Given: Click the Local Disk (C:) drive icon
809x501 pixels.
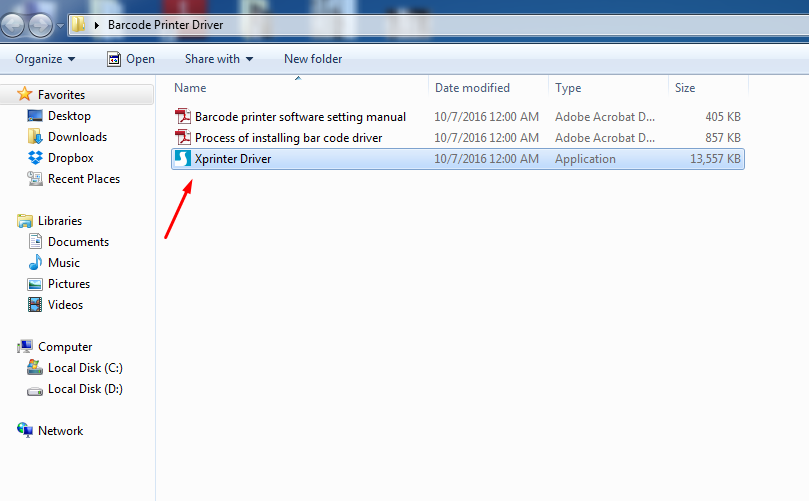Looking at the screenshot, I should 35,367.
